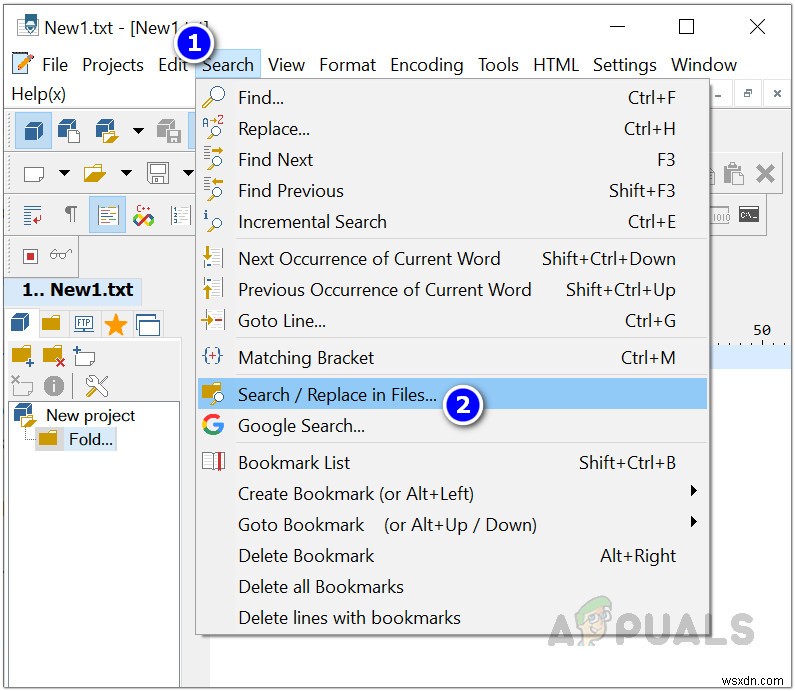Toggle word wrap icon
The width and height of the screenshot is (795, 691).
32,215
